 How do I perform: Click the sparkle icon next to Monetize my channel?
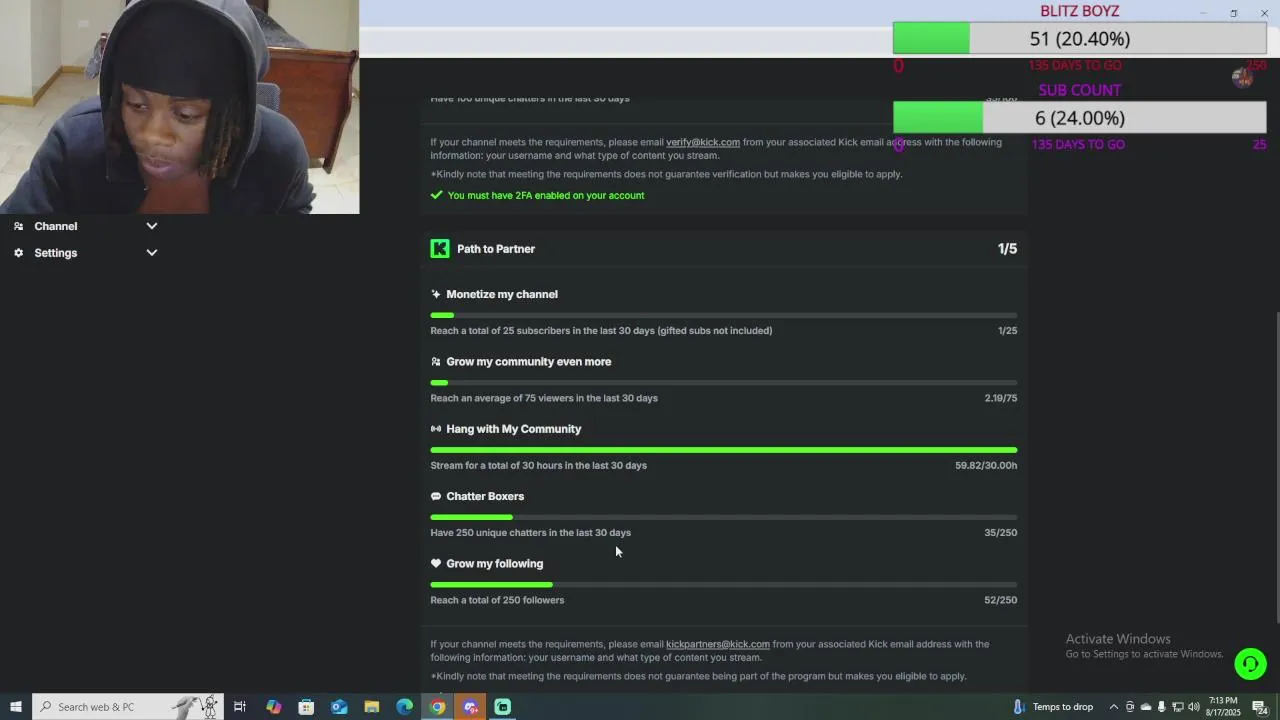pos(436,294)
